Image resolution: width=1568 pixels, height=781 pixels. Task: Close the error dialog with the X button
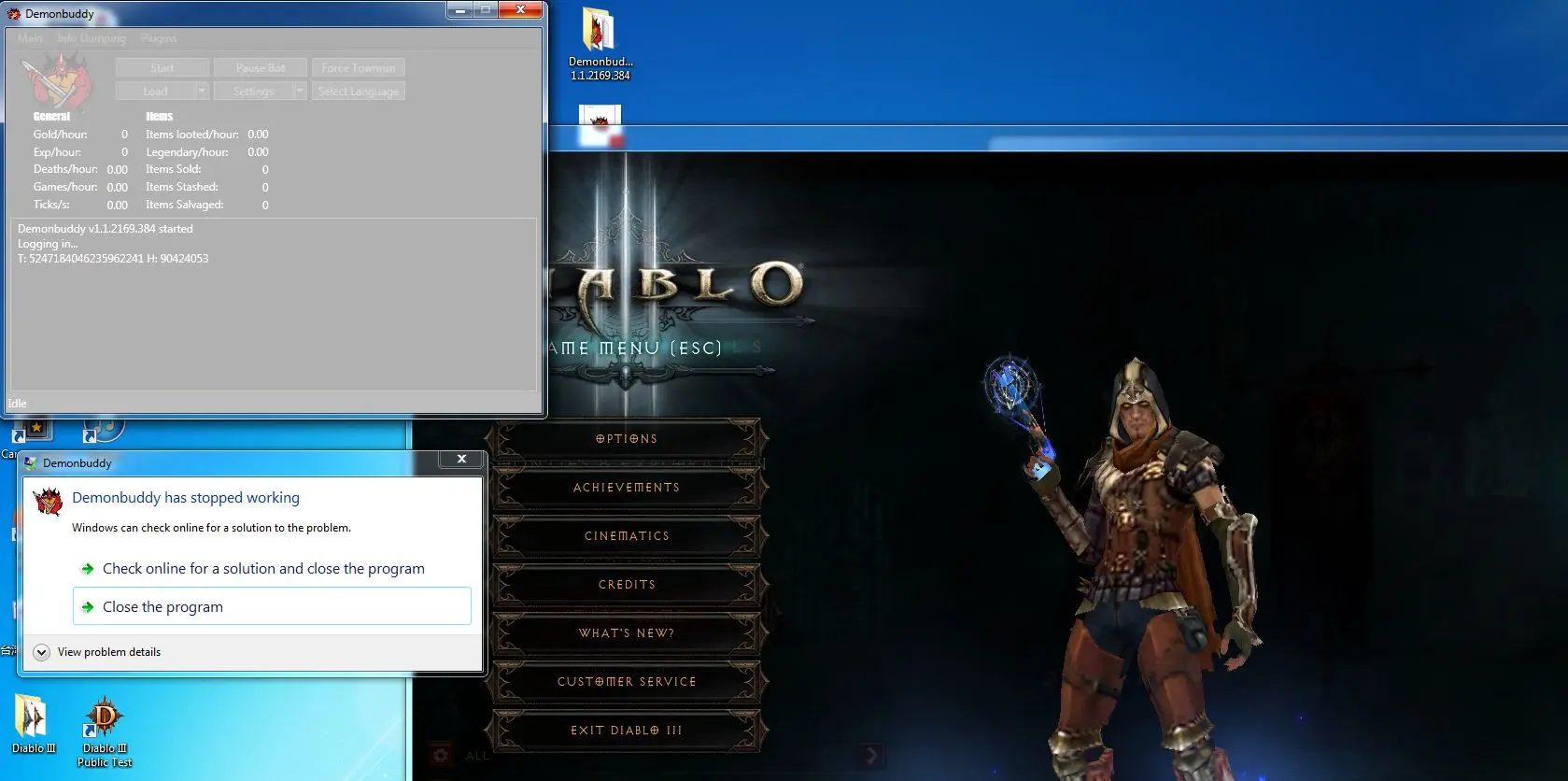461,460
